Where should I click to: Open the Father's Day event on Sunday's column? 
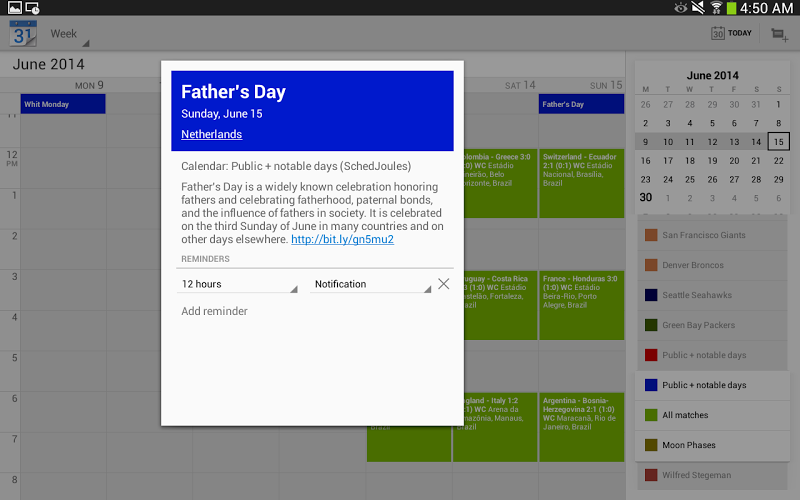point(581,104)
